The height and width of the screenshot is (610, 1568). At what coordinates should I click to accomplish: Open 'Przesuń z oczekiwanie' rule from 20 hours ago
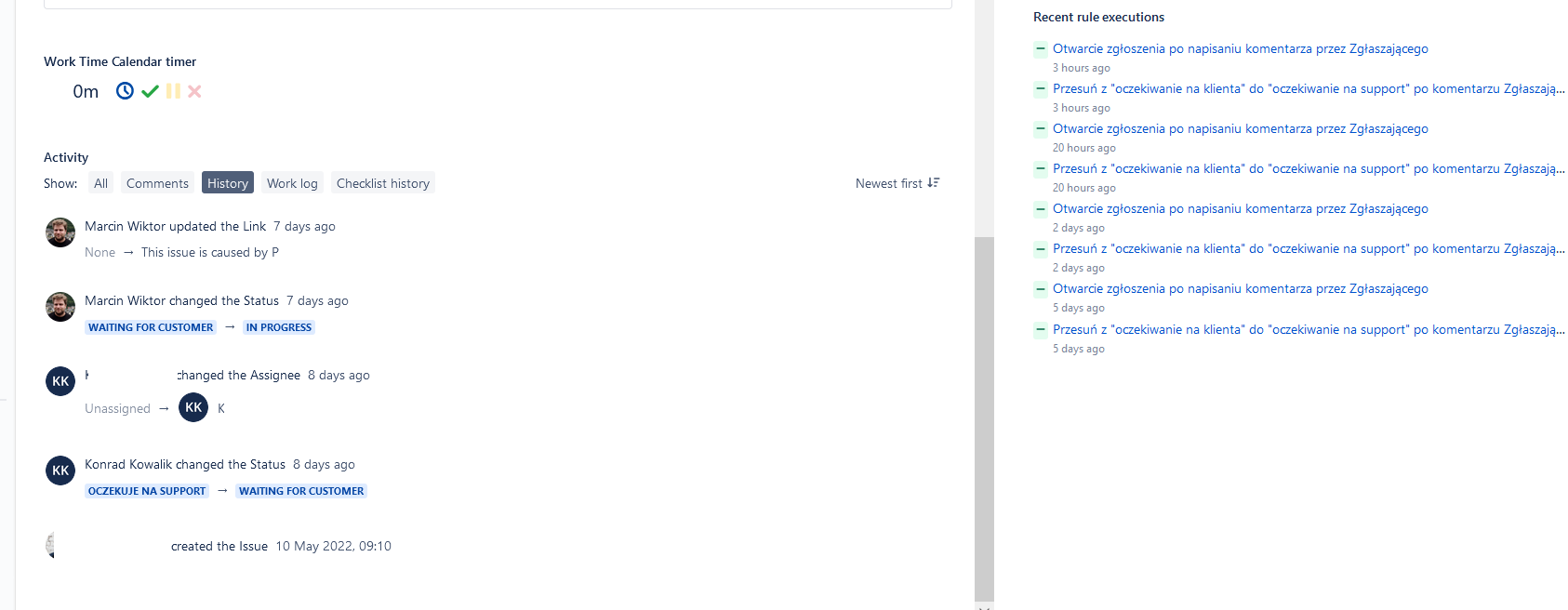tap(1309, 168)
